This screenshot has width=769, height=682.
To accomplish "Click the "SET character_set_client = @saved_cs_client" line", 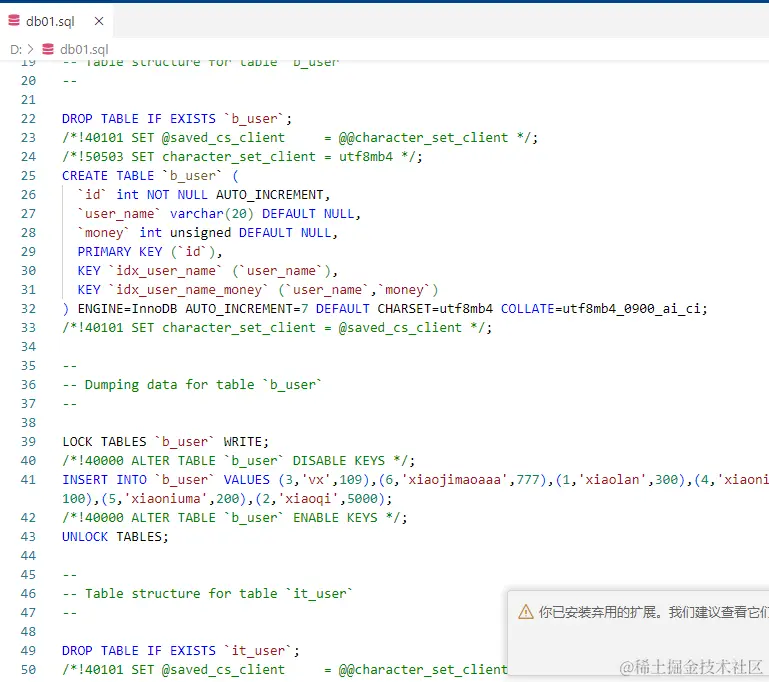I will pyautogui.click(x=277, y=328).
